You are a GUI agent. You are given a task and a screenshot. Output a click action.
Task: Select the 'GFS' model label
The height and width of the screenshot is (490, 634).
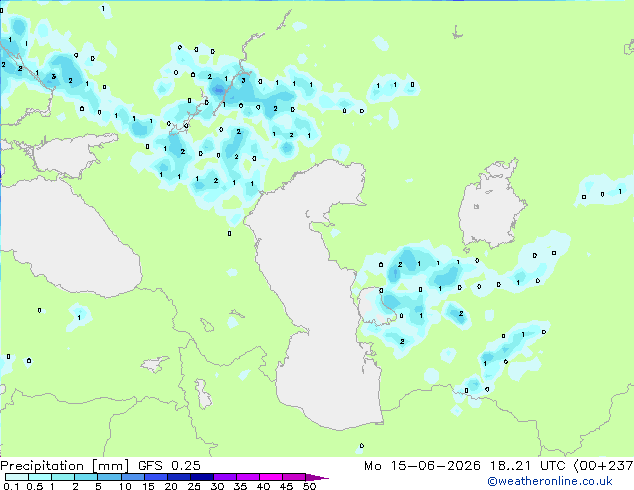tap(150, 466)
